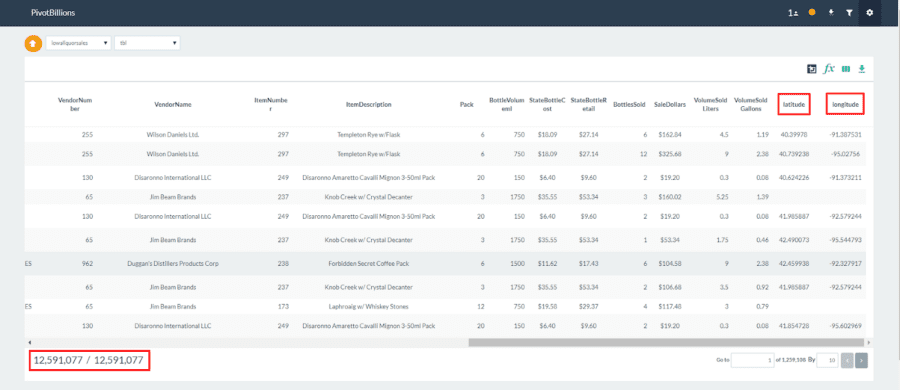900x390 pixels.
Task: Click the filter funnel icon
Action: (x=849, y=13)
